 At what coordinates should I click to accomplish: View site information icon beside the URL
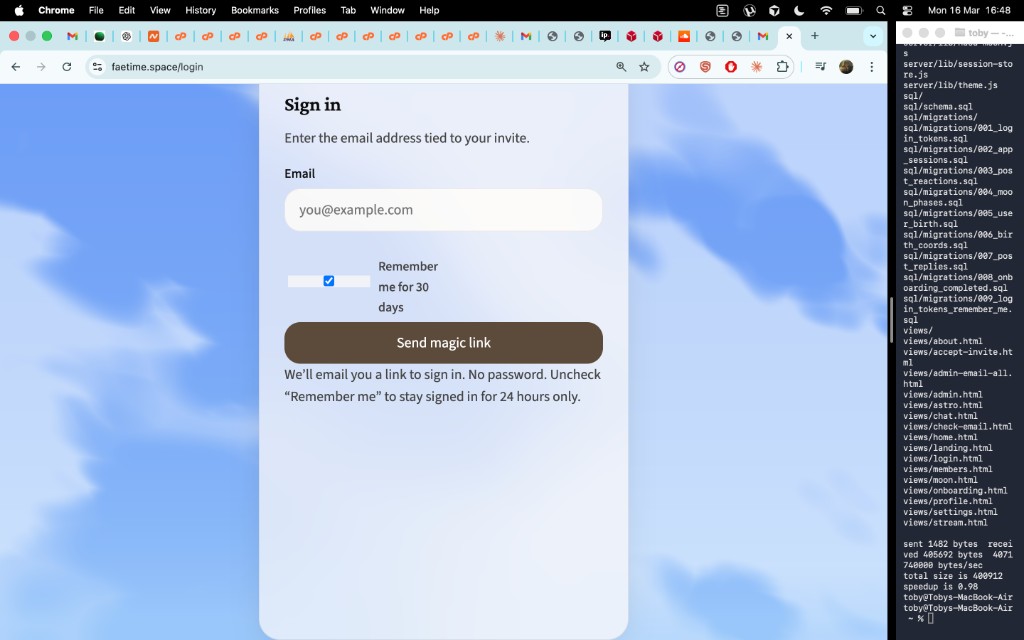point(97,67)
